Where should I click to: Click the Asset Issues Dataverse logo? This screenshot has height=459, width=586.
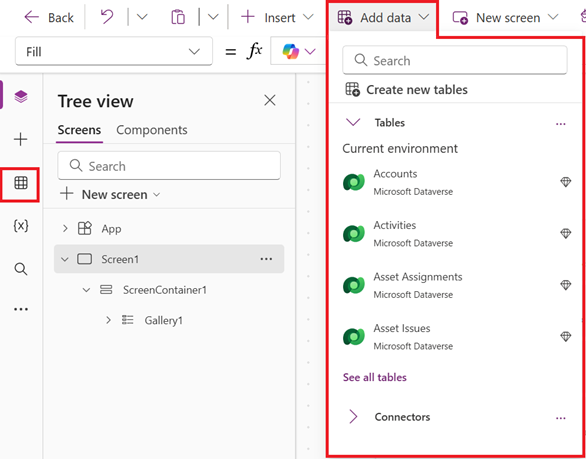[354, 337]
